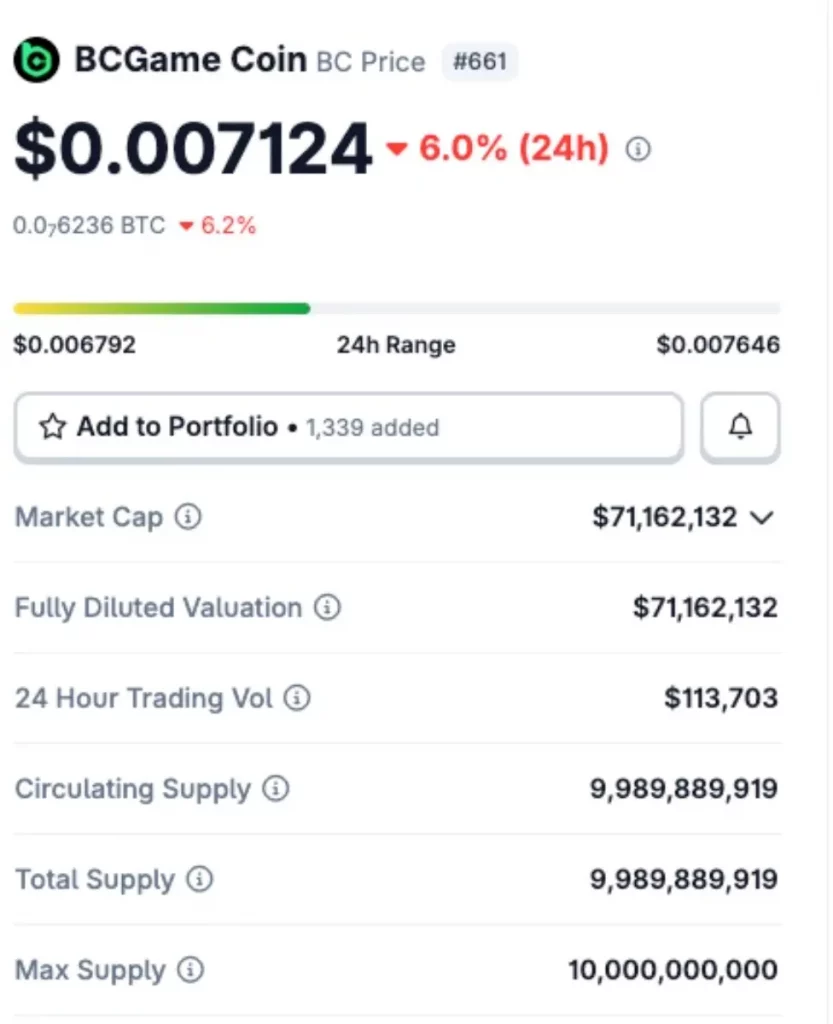Click the 24h low value $0.006792
Screen dimensions: 833x1024
click(74, 344)
